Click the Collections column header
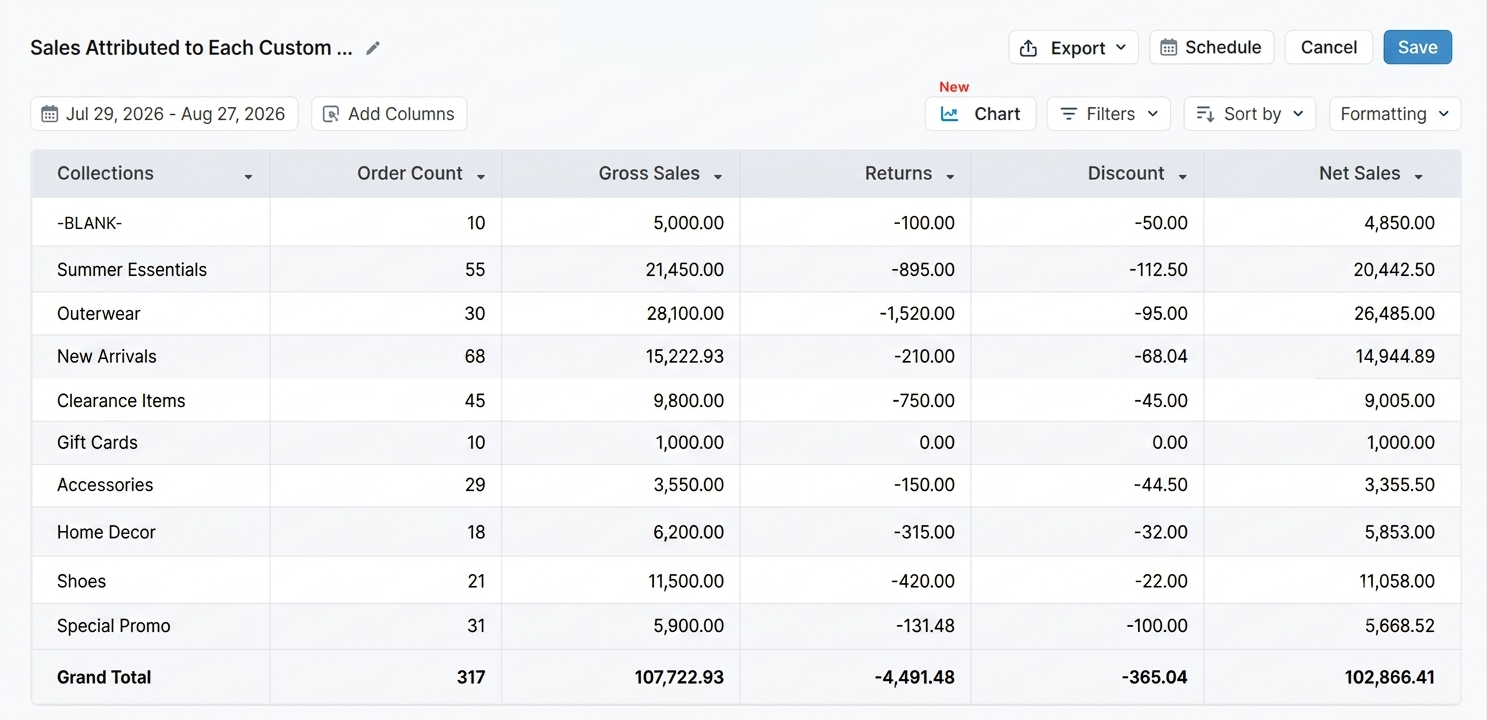 coord(151,174)
